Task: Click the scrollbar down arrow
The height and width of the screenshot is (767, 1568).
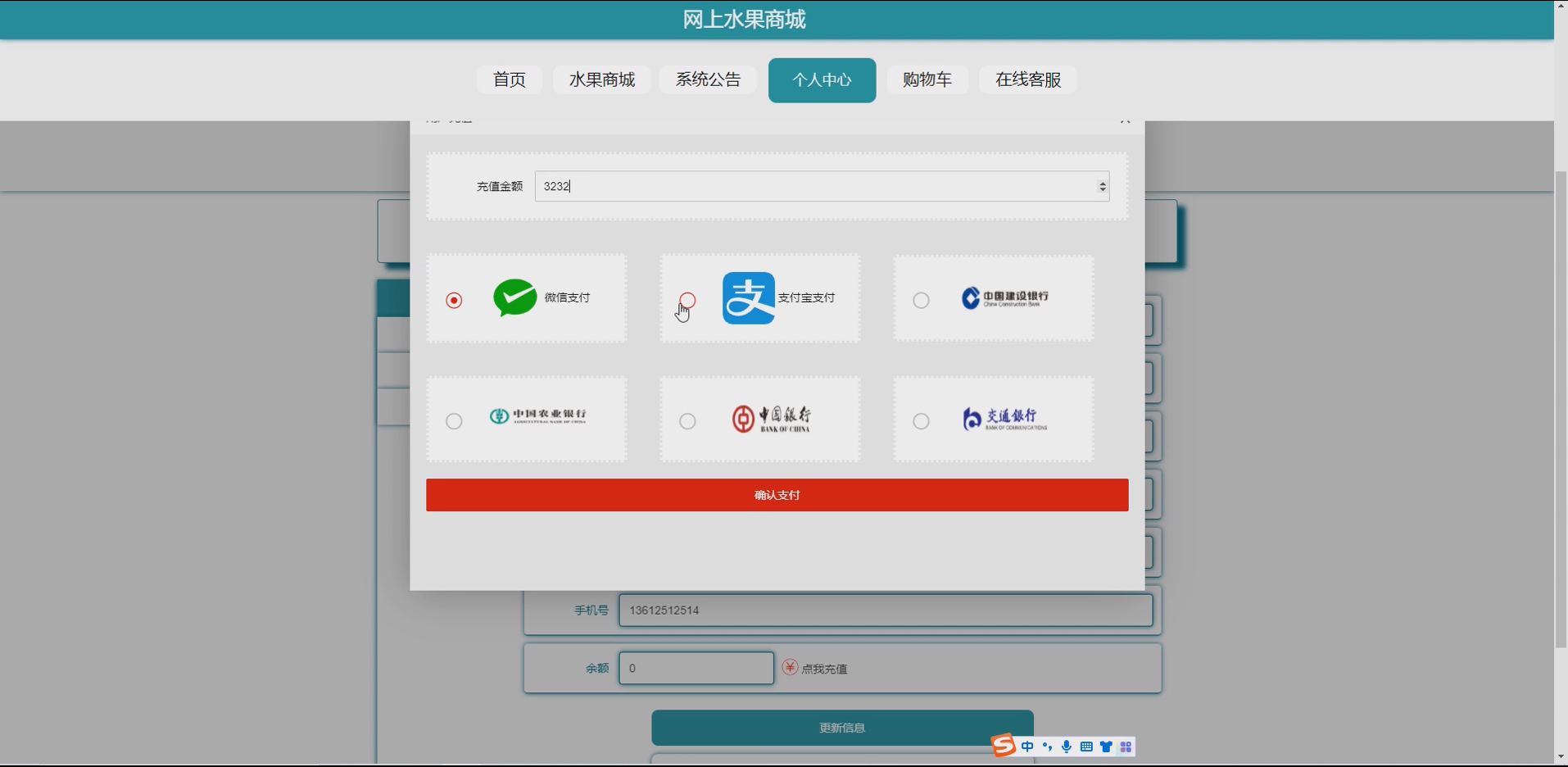Action: click(1561, 757)
